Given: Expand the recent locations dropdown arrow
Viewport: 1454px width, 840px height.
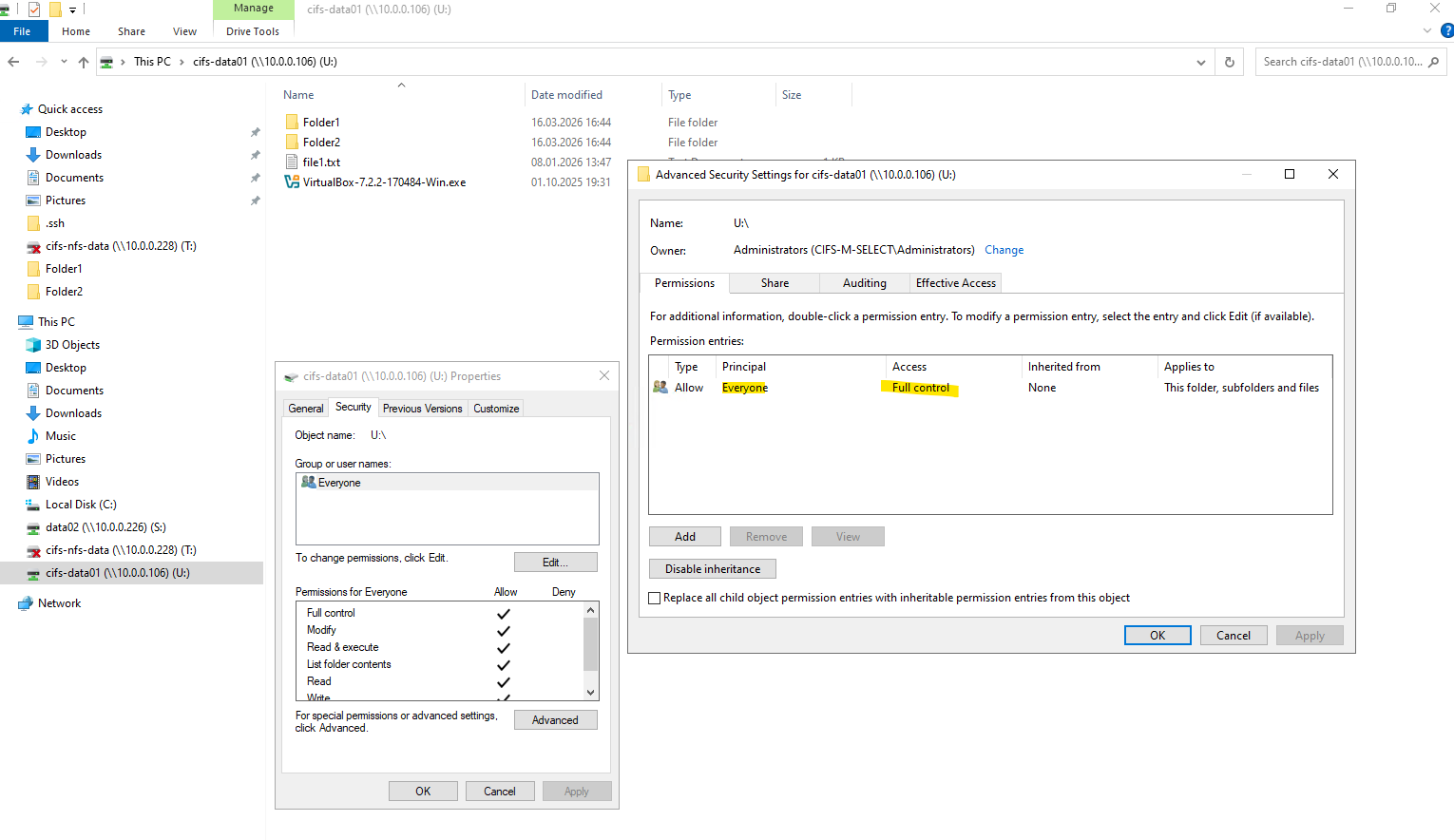Looking at the screenshot, I should click(64, 62).
